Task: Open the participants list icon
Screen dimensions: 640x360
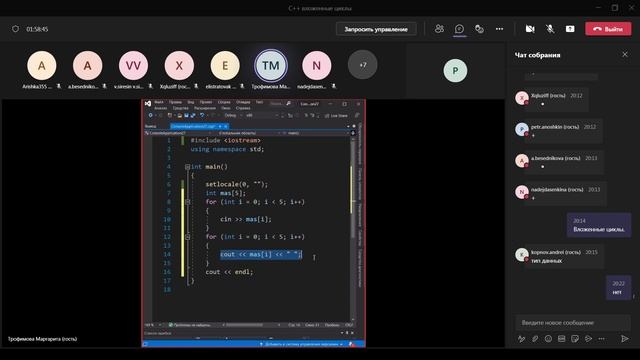Action: (x=439, y=29)
